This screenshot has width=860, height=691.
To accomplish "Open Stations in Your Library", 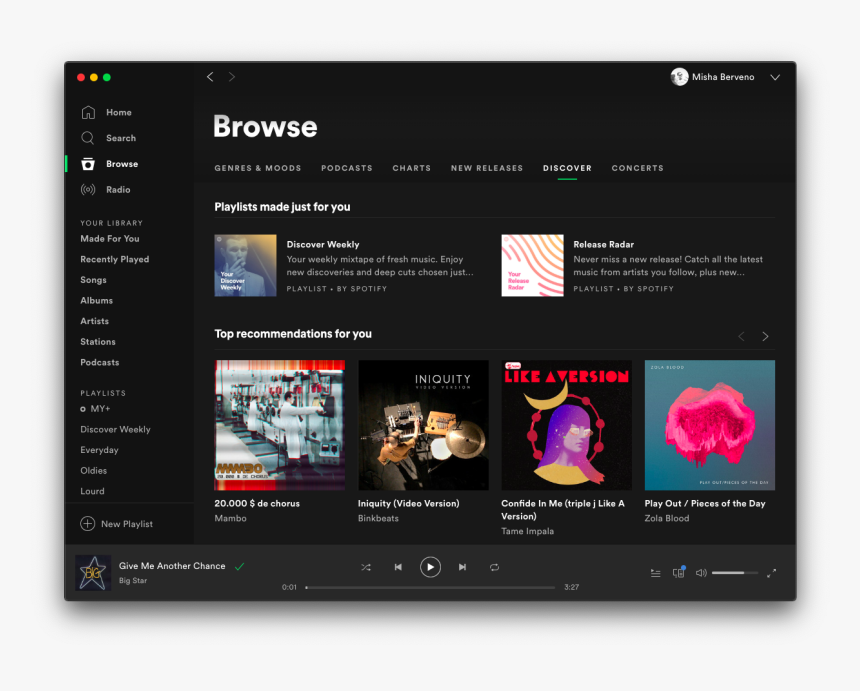I will point(98,342).
